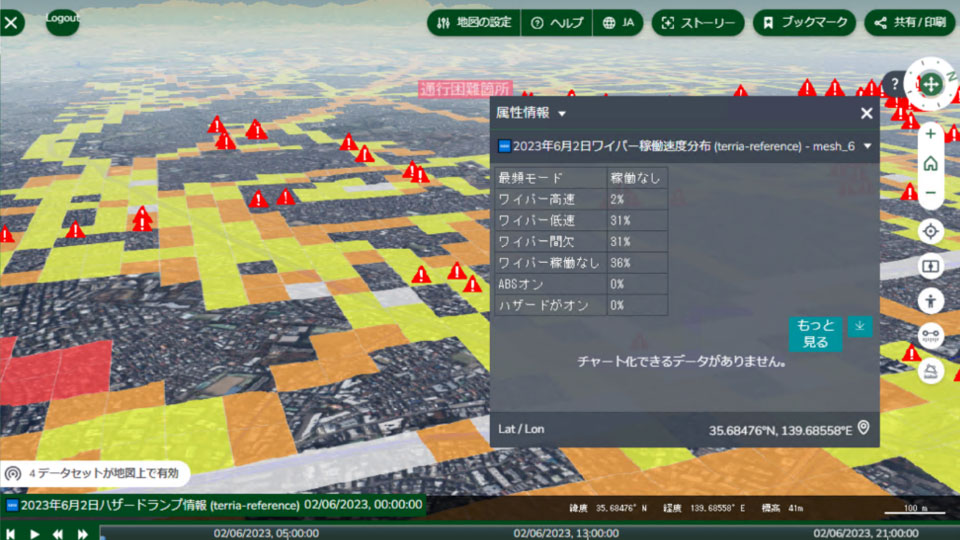Collapse the ワイパー稼働速度分布 mesh_6 section
The image size is (960, 540).
[x=868, y=146]
